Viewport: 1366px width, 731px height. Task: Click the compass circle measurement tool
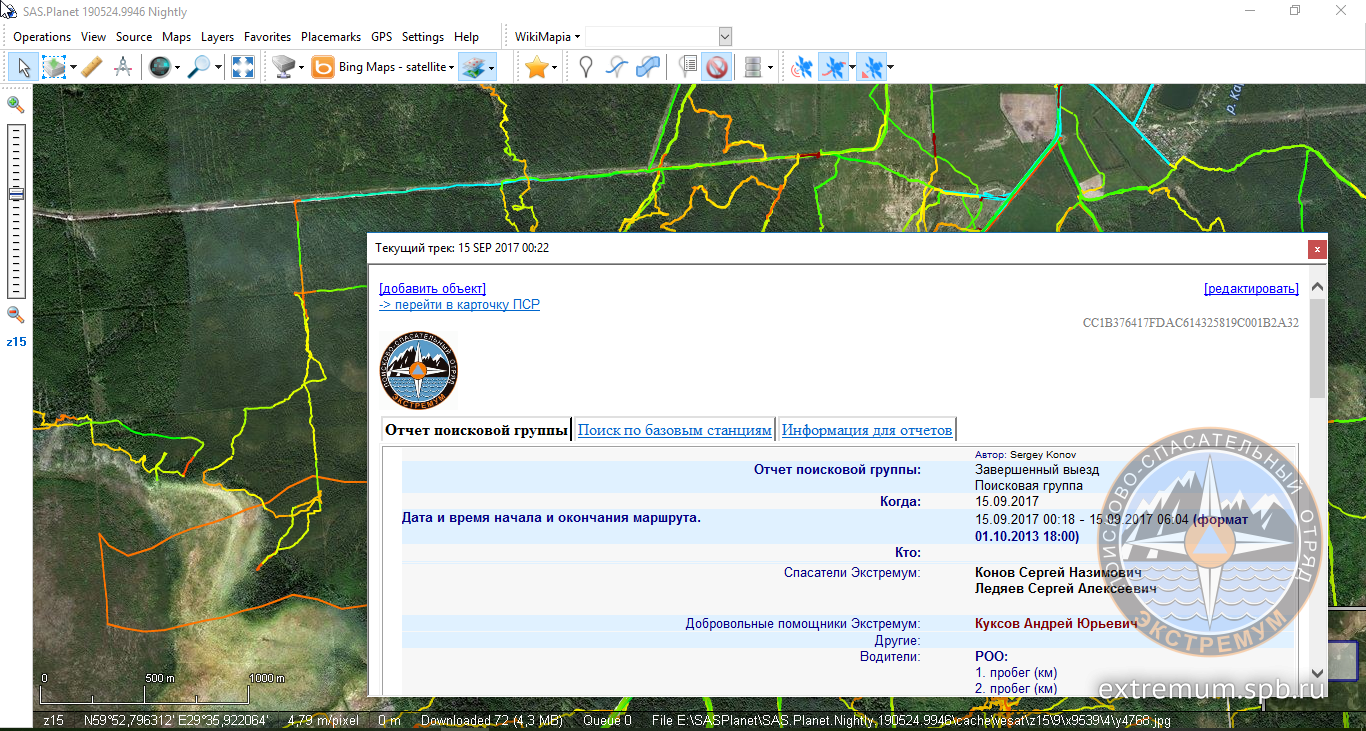[x=123, y=67]
